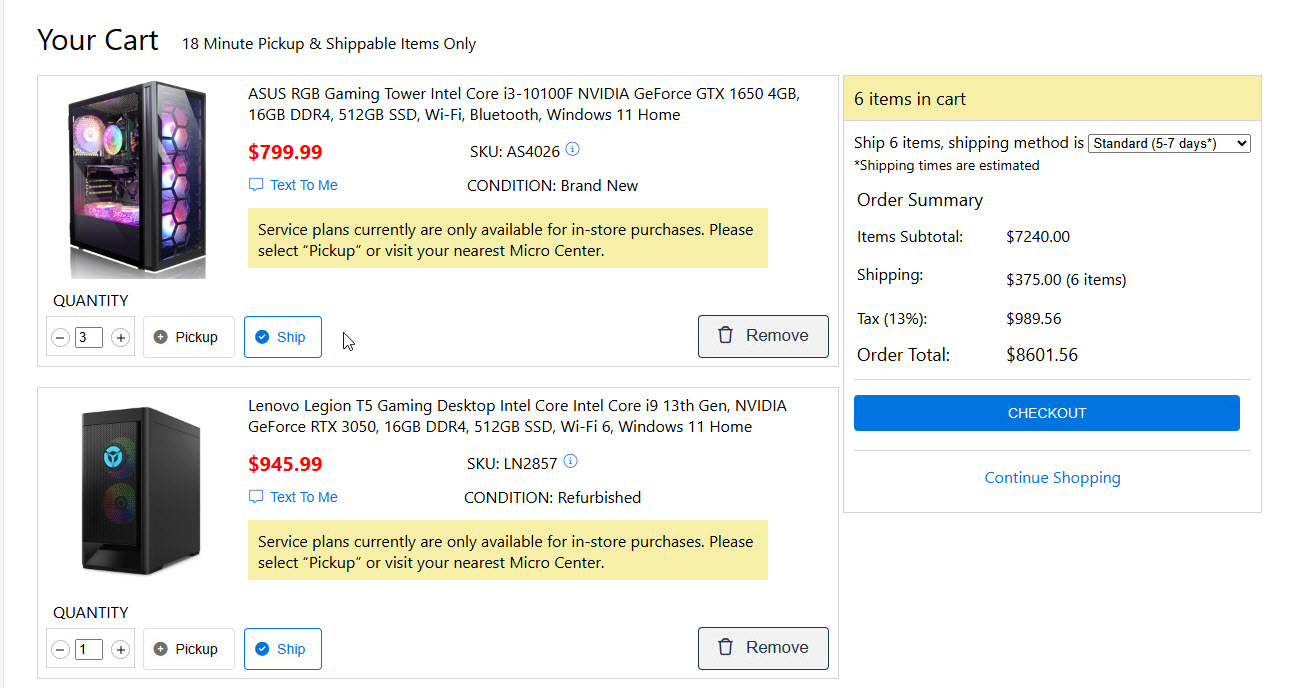Viewport: 1290px width, 688px height.
Task: Click the ASUS quantity input field
Action: click(89, 338)
